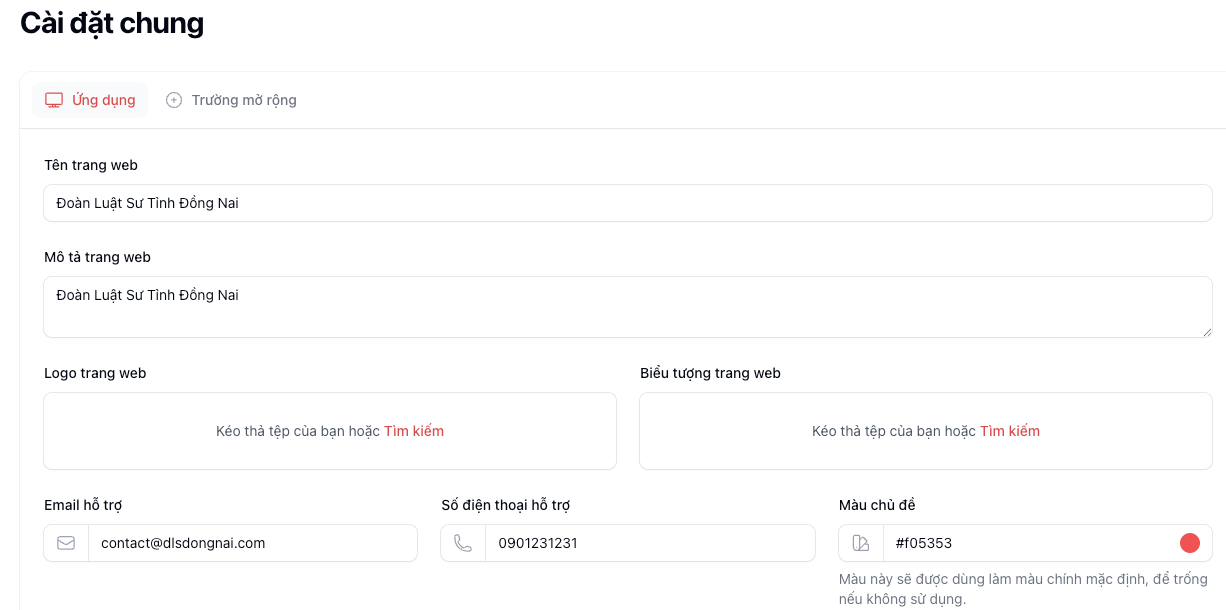
Task: Click the resize handle of description textarea
Action: (1206, 331)
